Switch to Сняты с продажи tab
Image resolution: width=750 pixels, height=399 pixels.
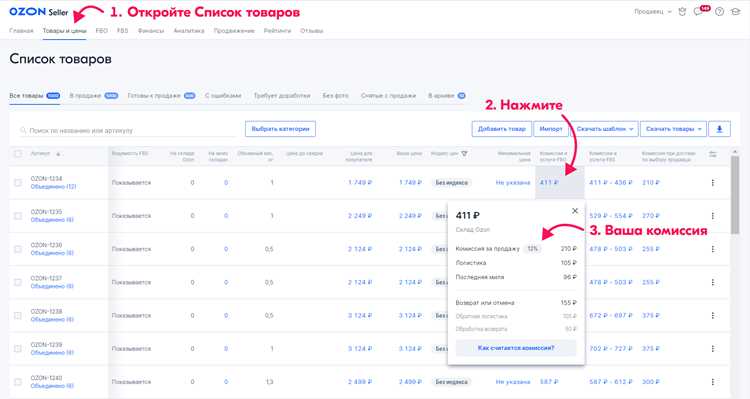(388, 96)
